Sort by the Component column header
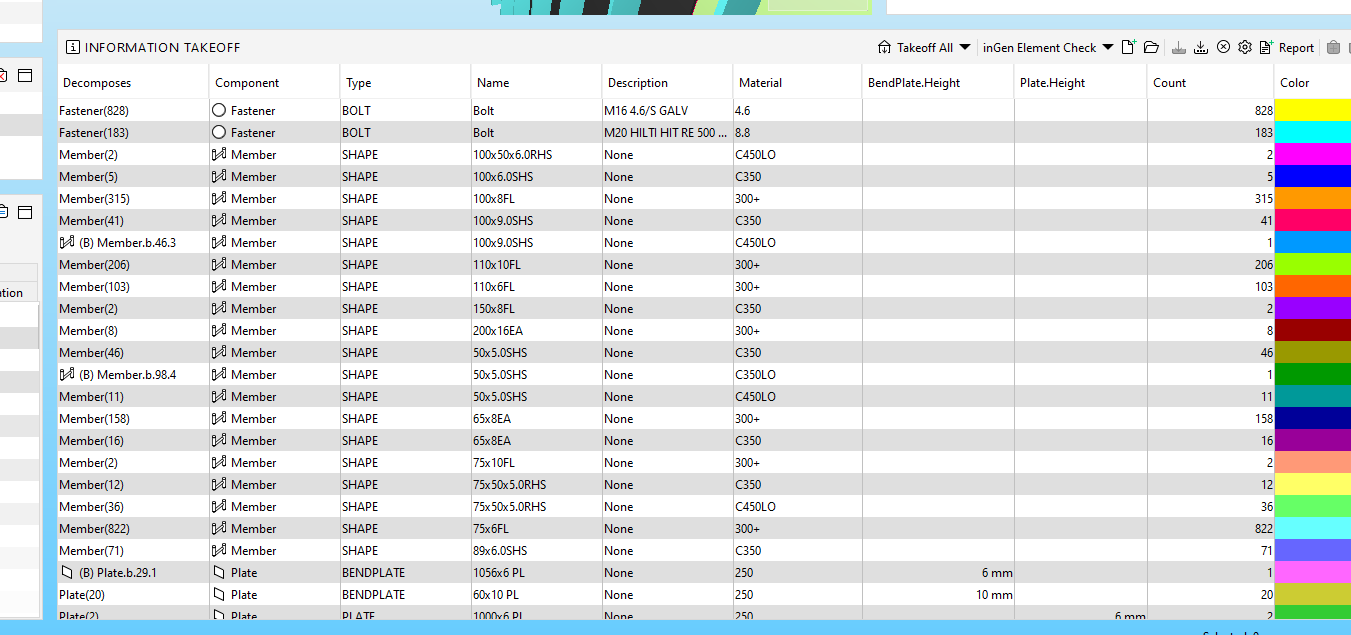Viewport: 1351px width, 635px height. (275, 83)
